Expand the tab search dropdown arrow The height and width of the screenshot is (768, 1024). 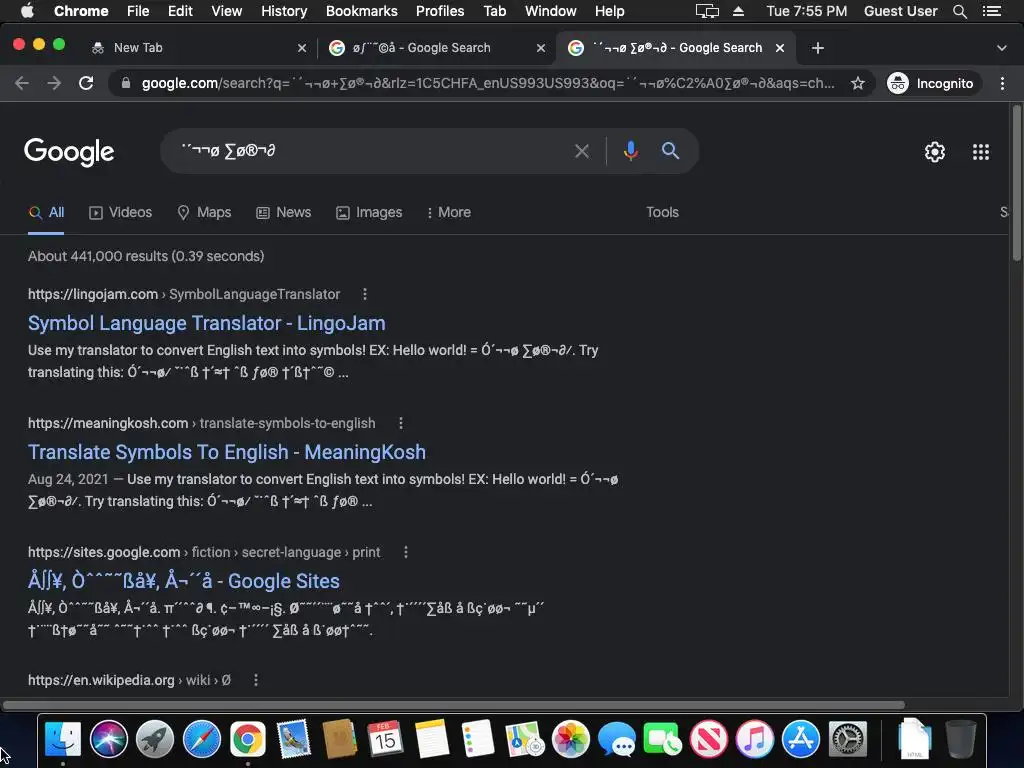(x=1002, y=48)
